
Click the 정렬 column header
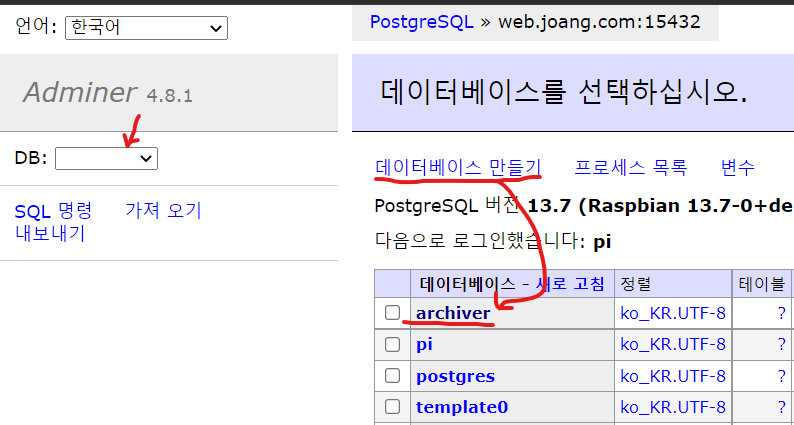pos(635,285)
